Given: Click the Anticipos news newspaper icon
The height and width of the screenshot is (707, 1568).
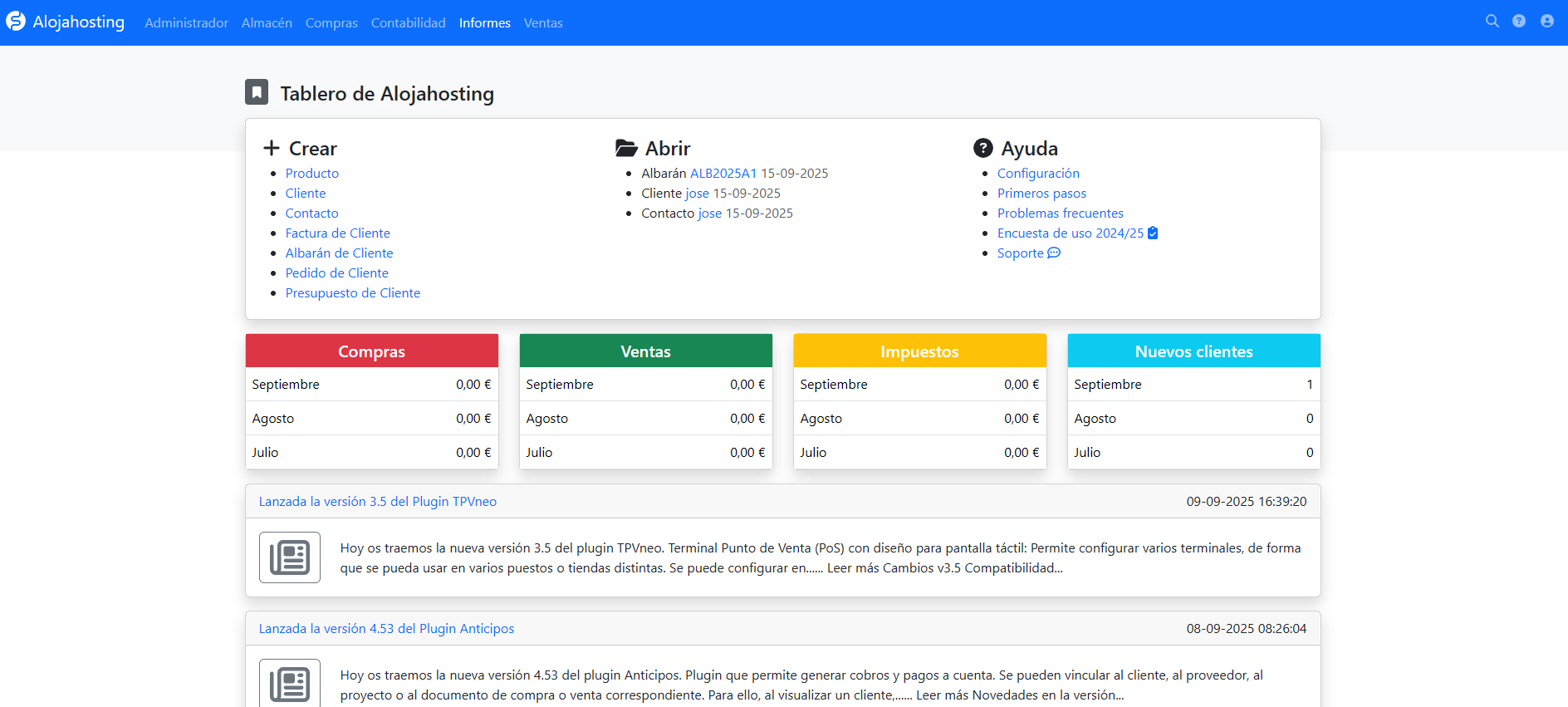Looking at the screenshot, I should [290, 684].
